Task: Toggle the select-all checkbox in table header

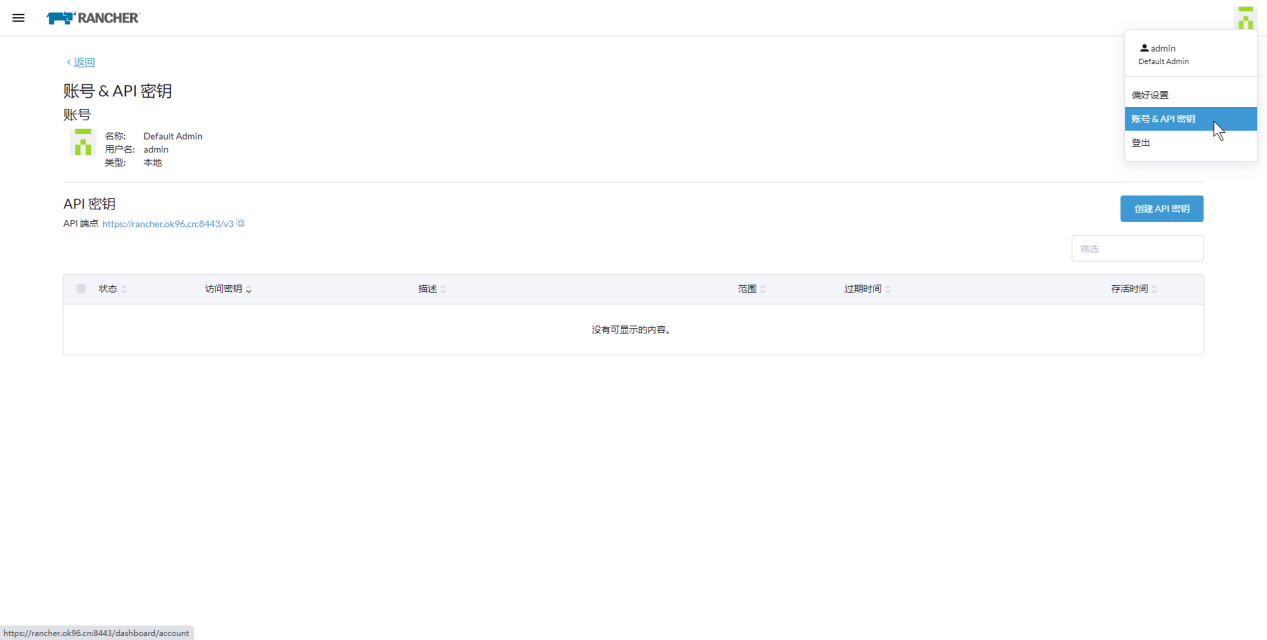Action: [81, 289]
